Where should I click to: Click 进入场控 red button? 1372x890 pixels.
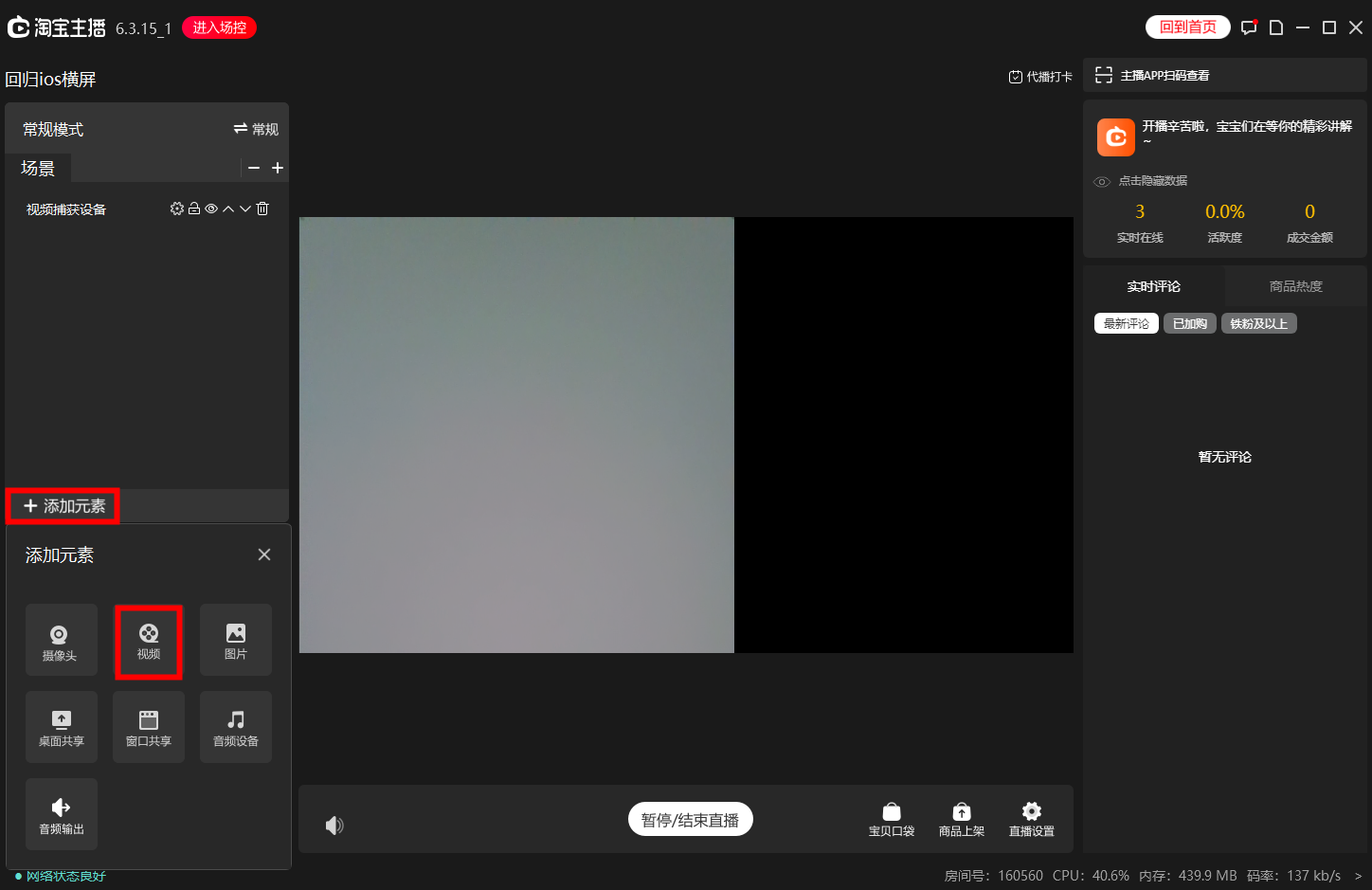click(x=219, y=27)
